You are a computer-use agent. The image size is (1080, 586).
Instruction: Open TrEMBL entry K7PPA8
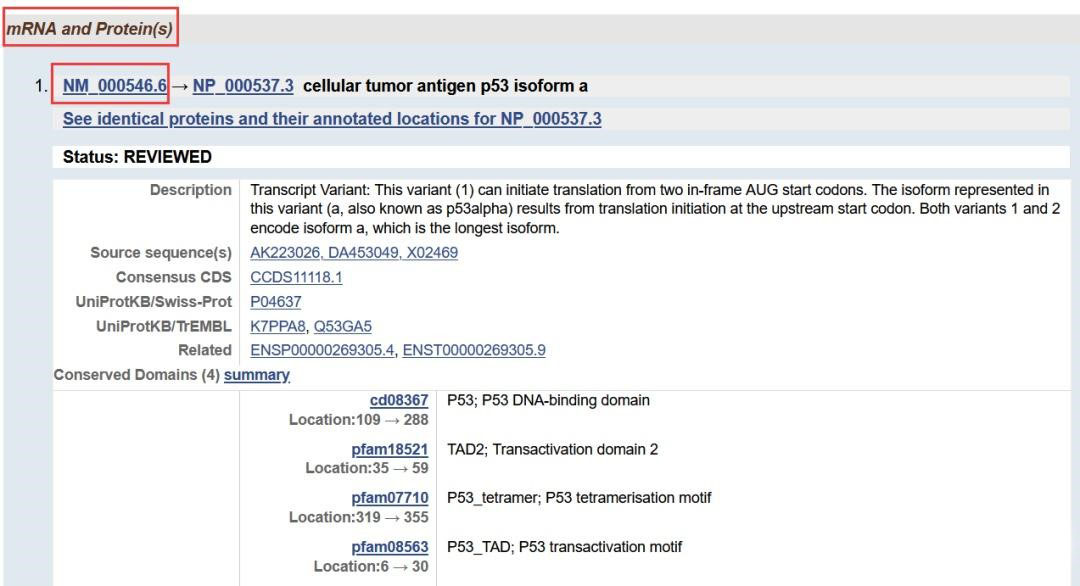278,326
